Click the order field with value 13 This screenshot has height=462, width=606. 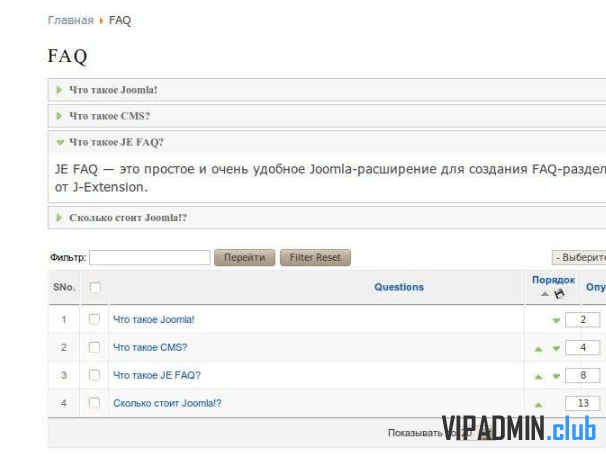tap(582, 403)
